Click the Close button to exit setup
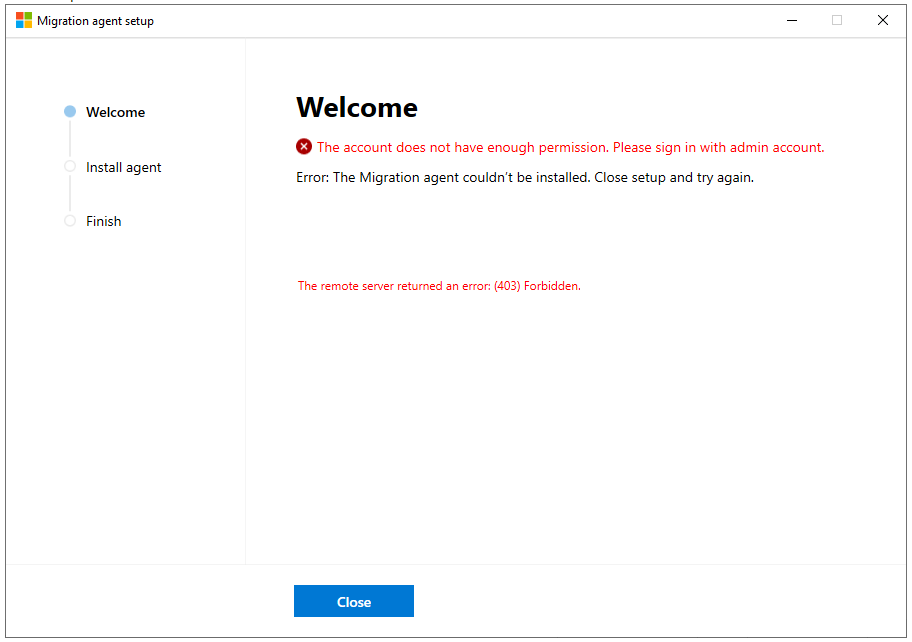Screen dimensions: 912x642 [x=353, y=601]
